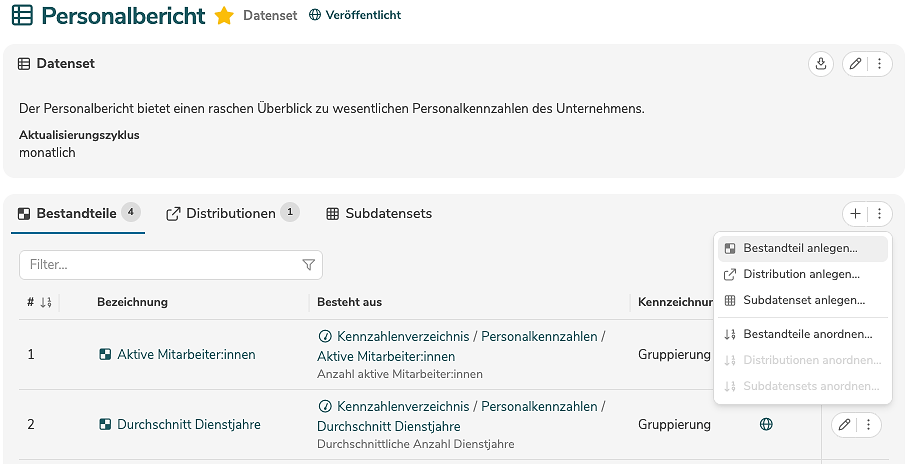Viewport: 909px width, 464px height.
Task: Click the filter funnel icon
Action: click(308, 265)
